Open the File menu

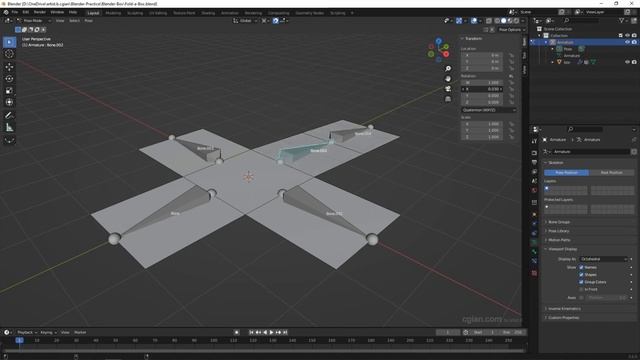point(15,12)
